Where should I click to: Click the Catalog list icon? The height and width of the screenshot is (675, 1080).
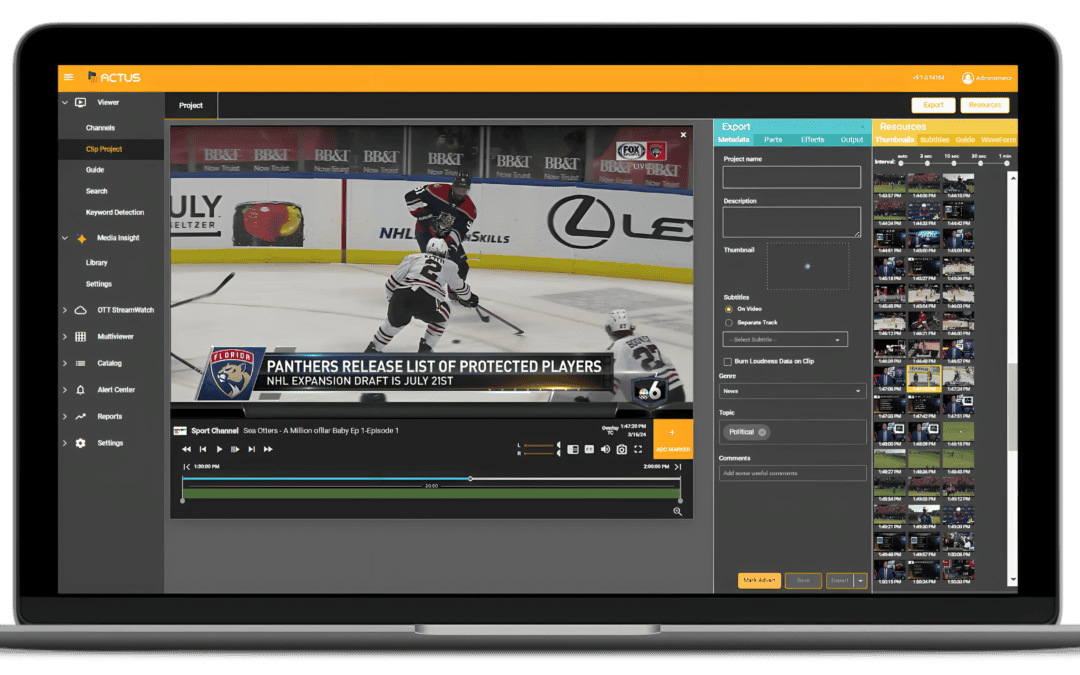[81, 363]
